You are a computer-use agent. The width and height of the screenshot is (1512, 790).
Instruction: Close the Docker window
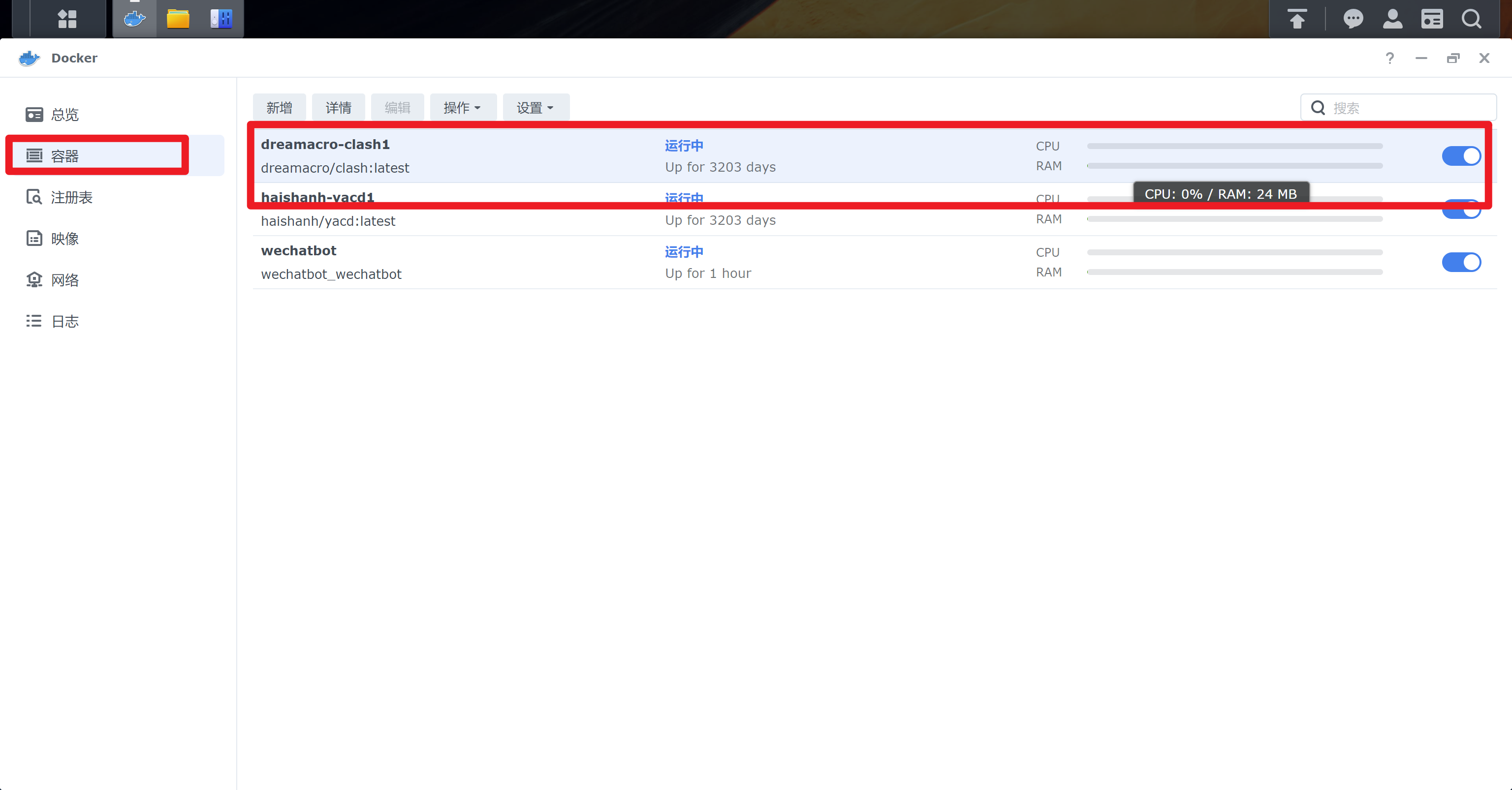[1484, 58]
